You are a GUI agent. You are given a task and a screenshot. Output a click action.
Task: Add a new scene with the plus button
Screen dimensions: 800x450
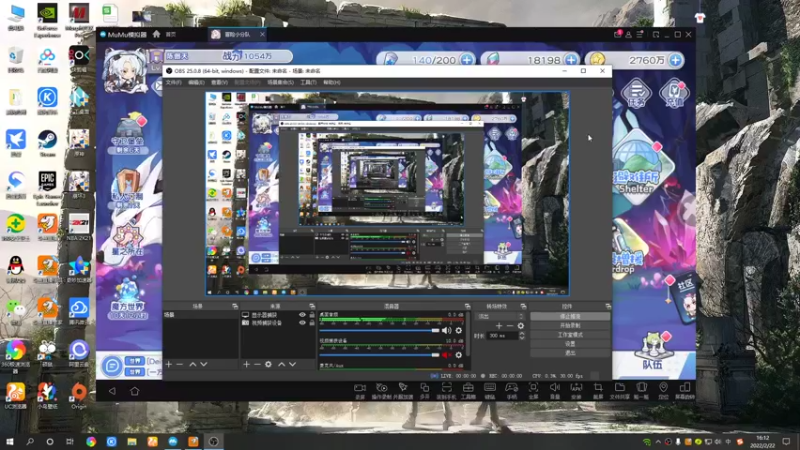click(169, 364)
